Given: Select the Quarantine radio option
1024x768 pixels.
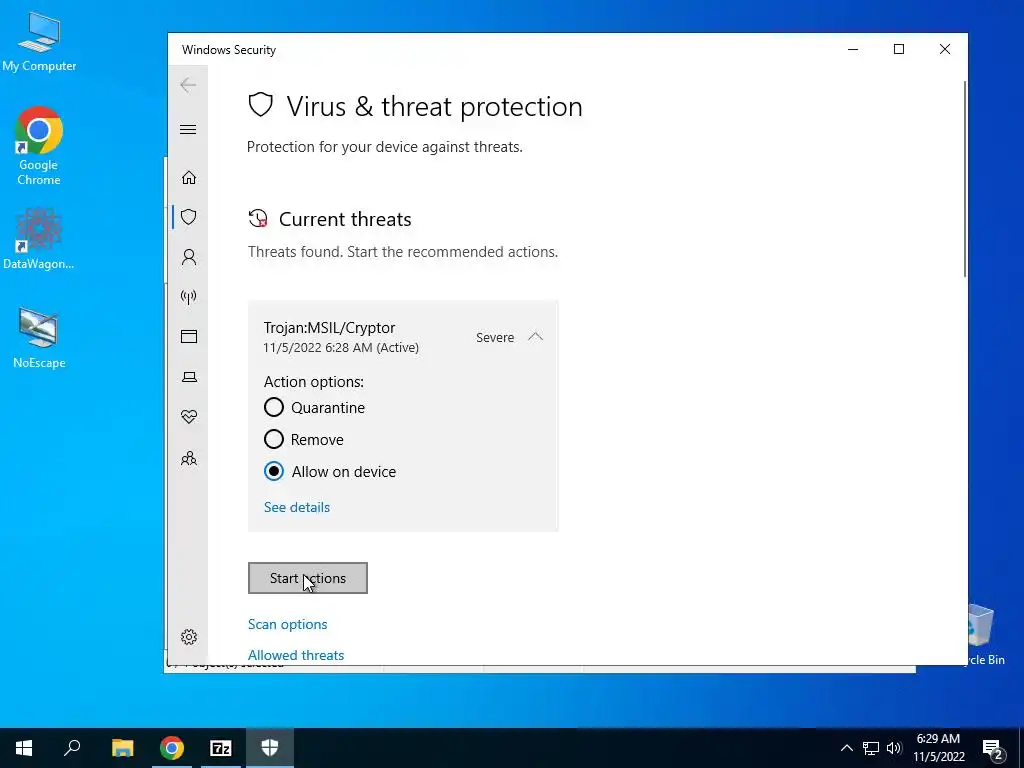Looking at the screenshot, I should [274, 408].
